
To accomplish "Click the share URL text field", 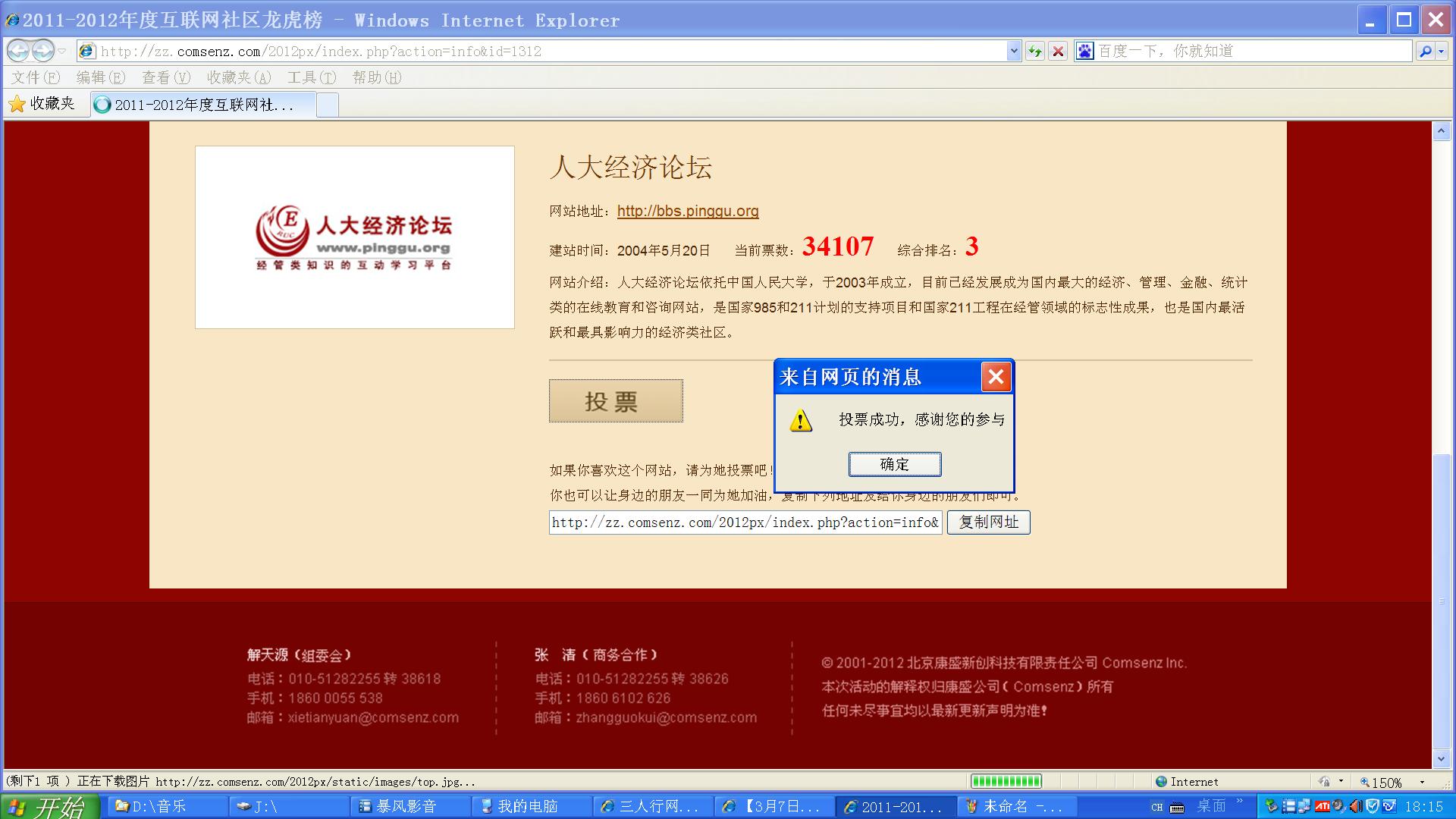I will [745, 522].
